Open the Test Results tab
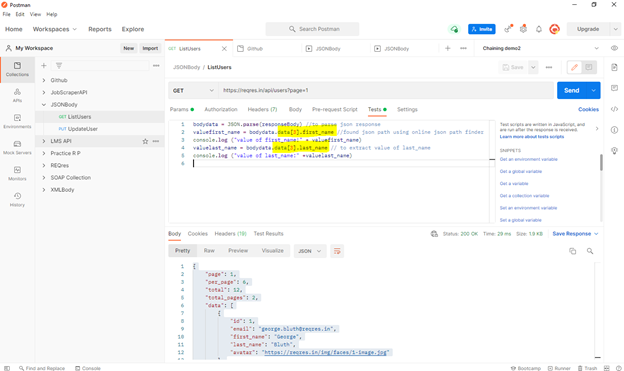The height and width of the screenshot is (371, 624). 269,234
